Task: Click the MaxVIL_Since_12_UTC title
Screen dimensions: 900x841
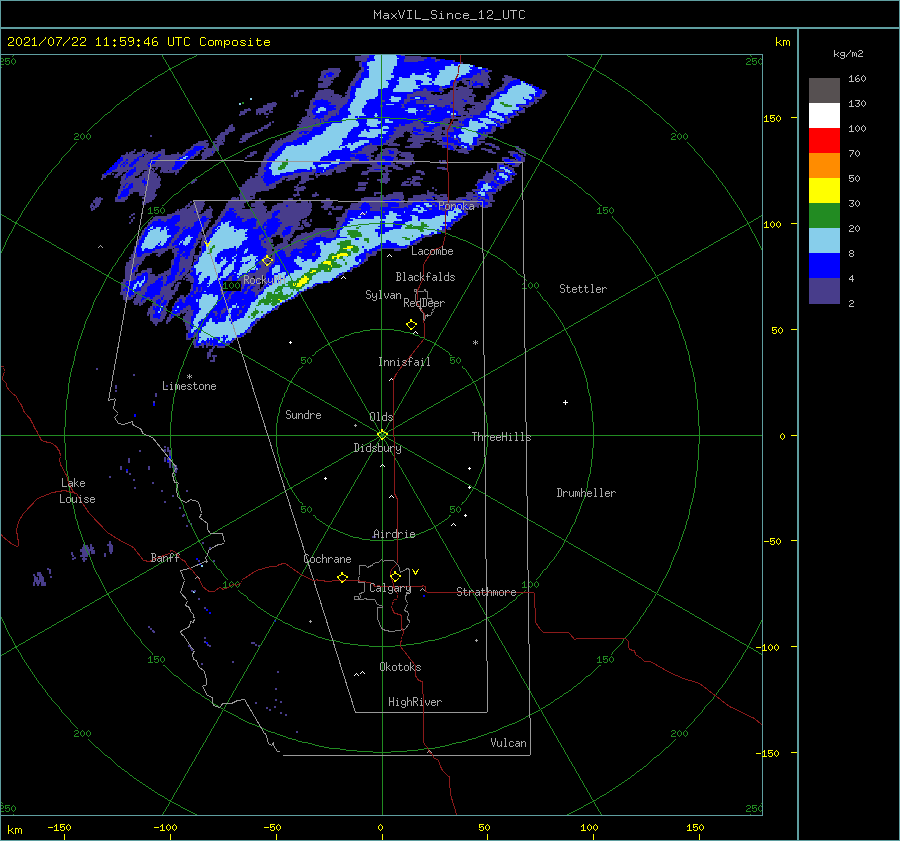Action: tap(449, 15)
